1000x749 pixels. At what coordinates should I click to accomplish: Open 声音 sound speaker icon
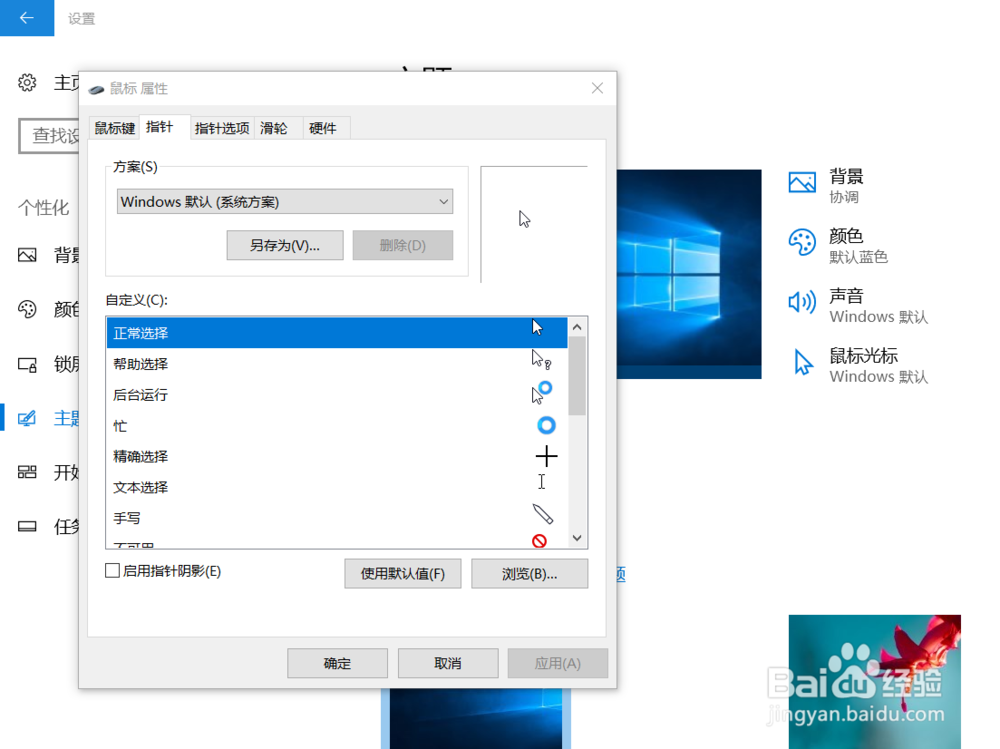tap(802, 301)
